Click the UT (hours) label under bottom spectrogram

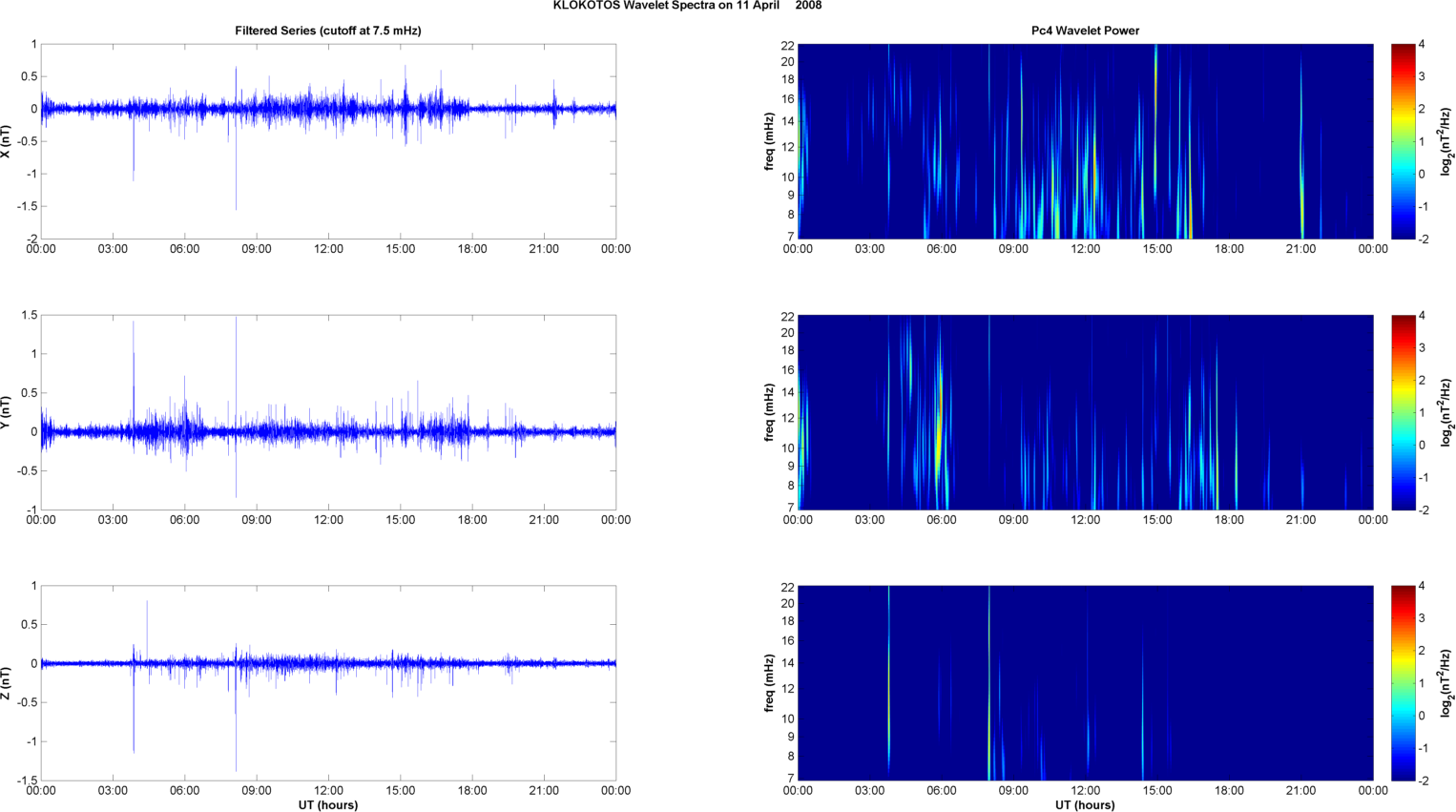1085,805
